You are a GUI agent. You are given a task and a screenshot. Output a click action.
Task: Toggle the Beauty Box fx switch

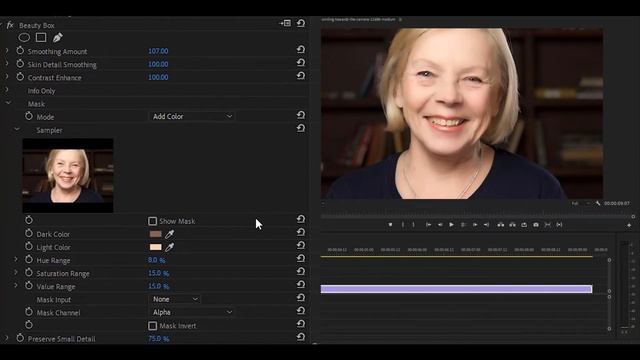click(x=10, y=25)
